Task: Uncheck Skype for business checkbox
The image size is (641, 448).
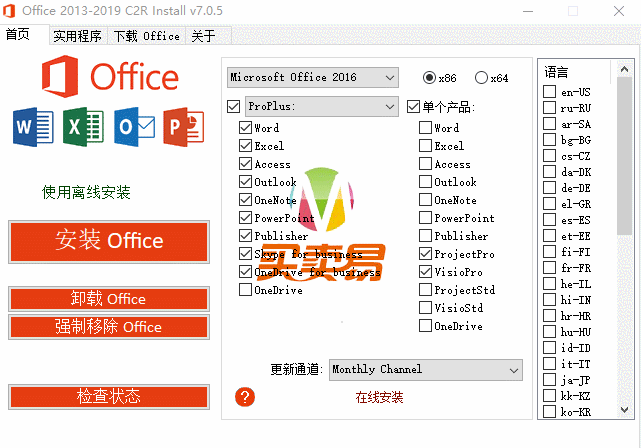Action: (245, 253)
